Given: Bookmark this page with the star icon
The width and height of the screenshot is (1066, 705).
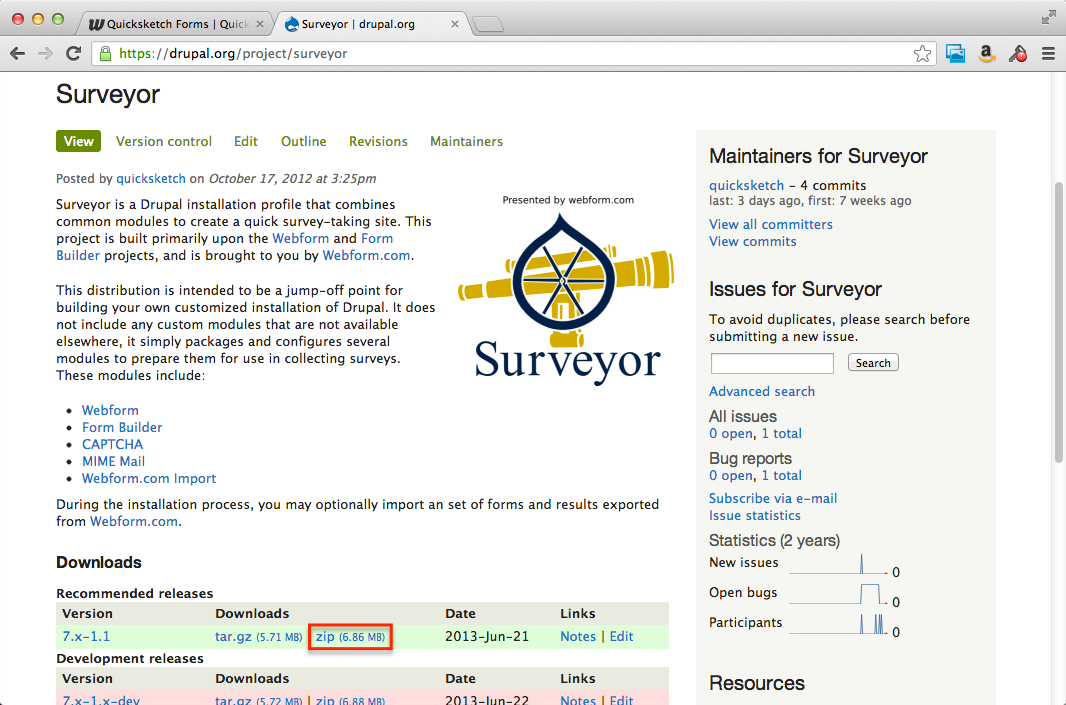Looking at the screenshot, I should tap(922, 54).
